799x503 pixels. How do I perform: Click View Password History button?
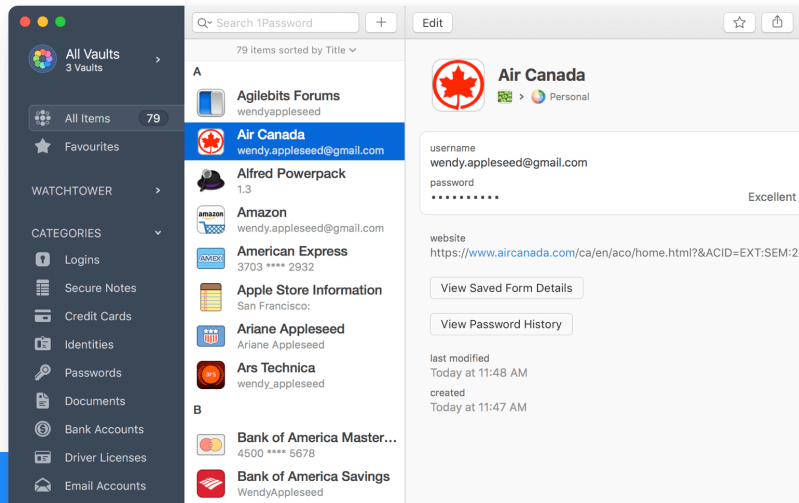[x=501, y=324]
